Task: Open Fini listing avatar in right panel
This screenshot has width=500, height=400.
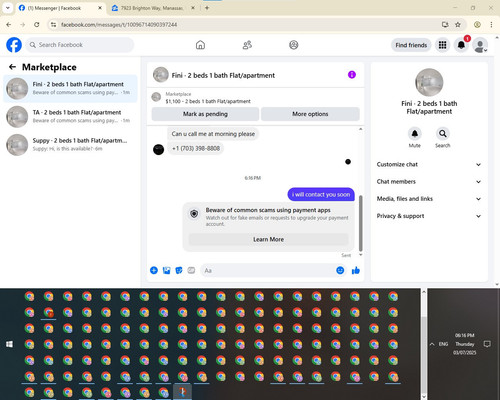Action: tap(429, 82)
